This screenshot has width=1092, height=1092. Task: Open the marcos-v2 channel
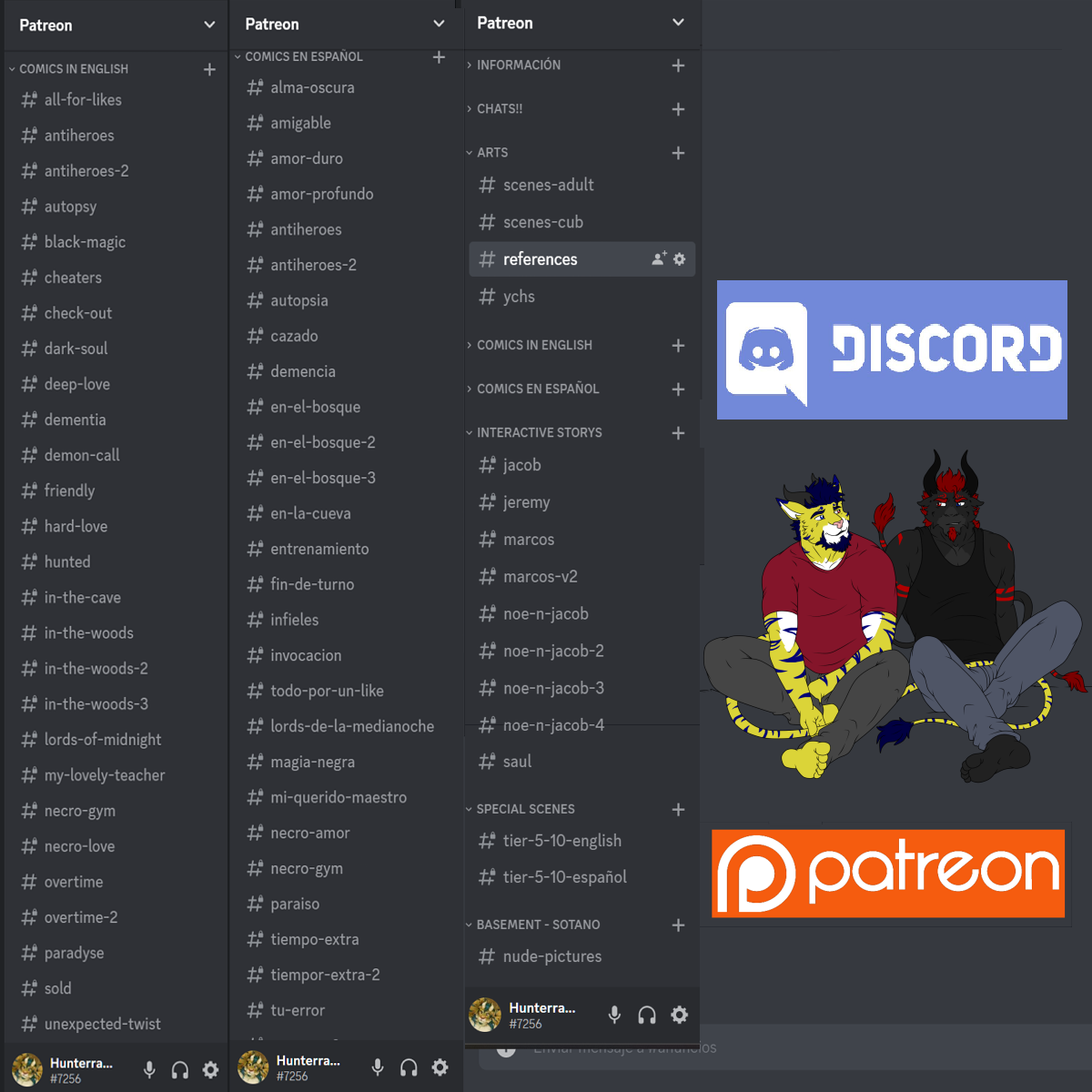tap(582, 577)
